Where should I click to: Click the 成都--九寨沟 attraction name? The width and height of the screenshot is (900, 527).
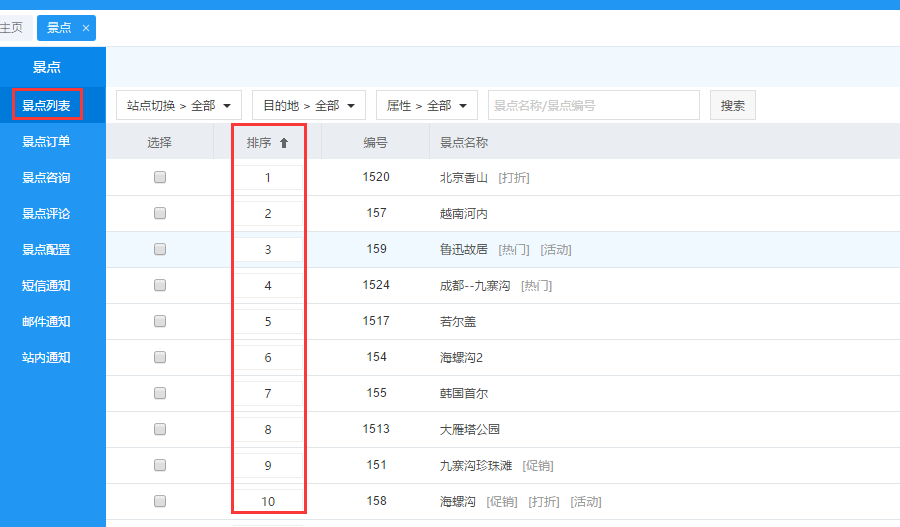(x=475, y=286)
